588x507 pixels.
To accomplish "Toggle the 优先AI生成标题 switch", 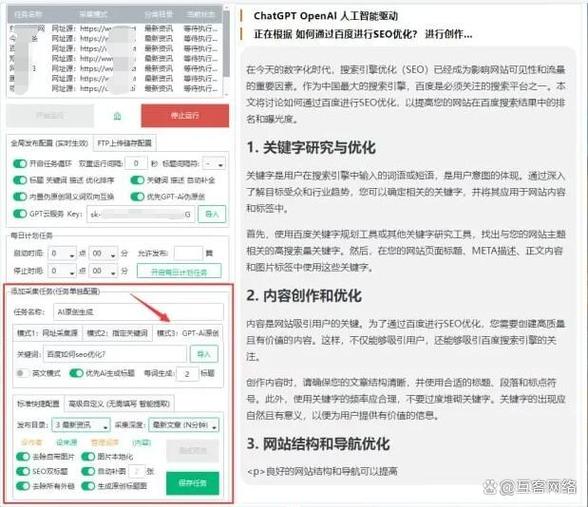I will [x=76, y=373].
